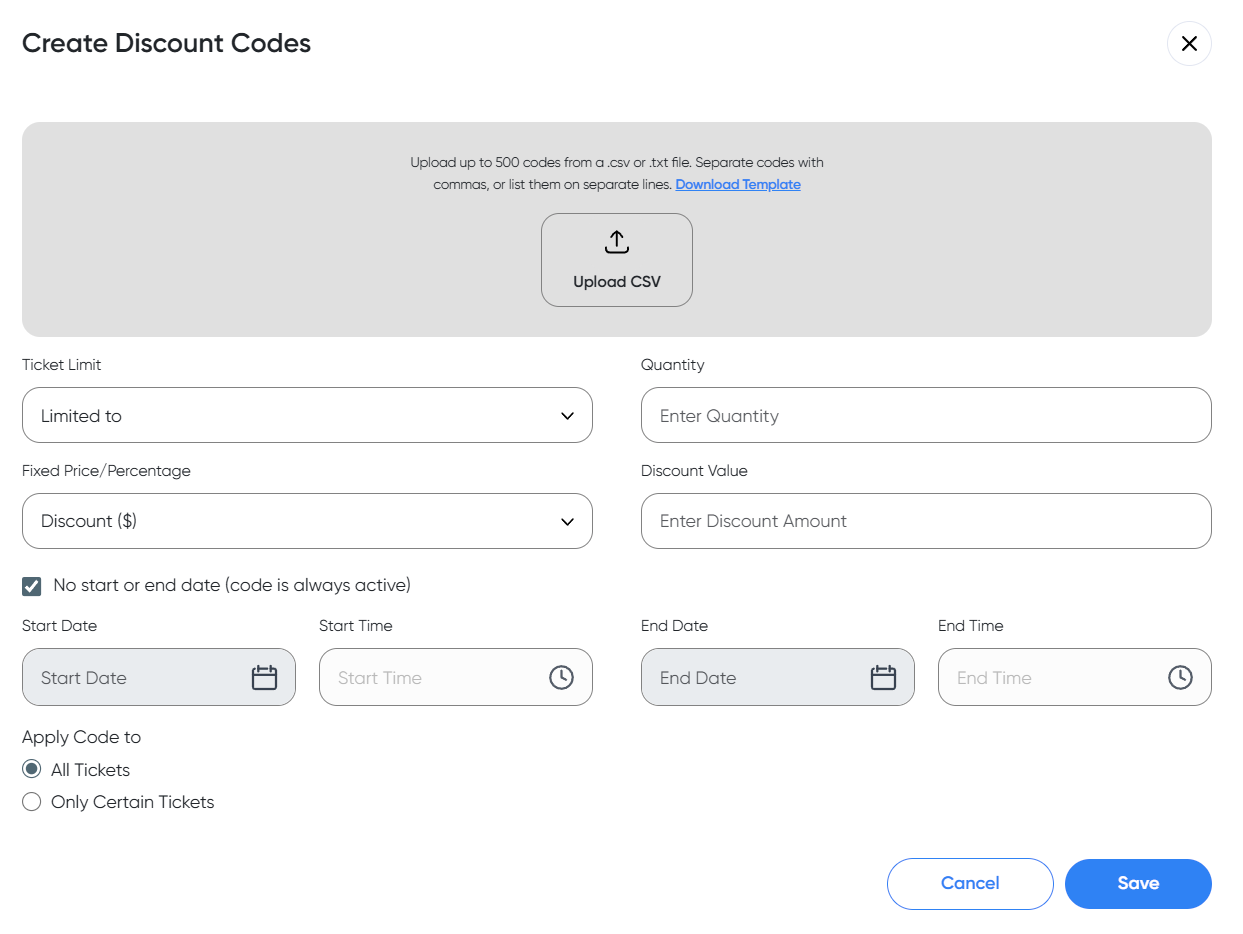
Task: Click the Discount ($) dropdown chevron
Action: (x=567, y=522)
